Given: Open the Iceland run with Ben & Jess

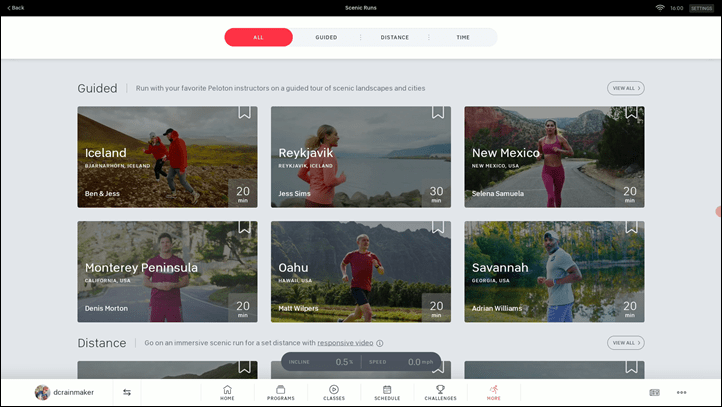Looking at the screenshot, I should [x=167, y=157].
